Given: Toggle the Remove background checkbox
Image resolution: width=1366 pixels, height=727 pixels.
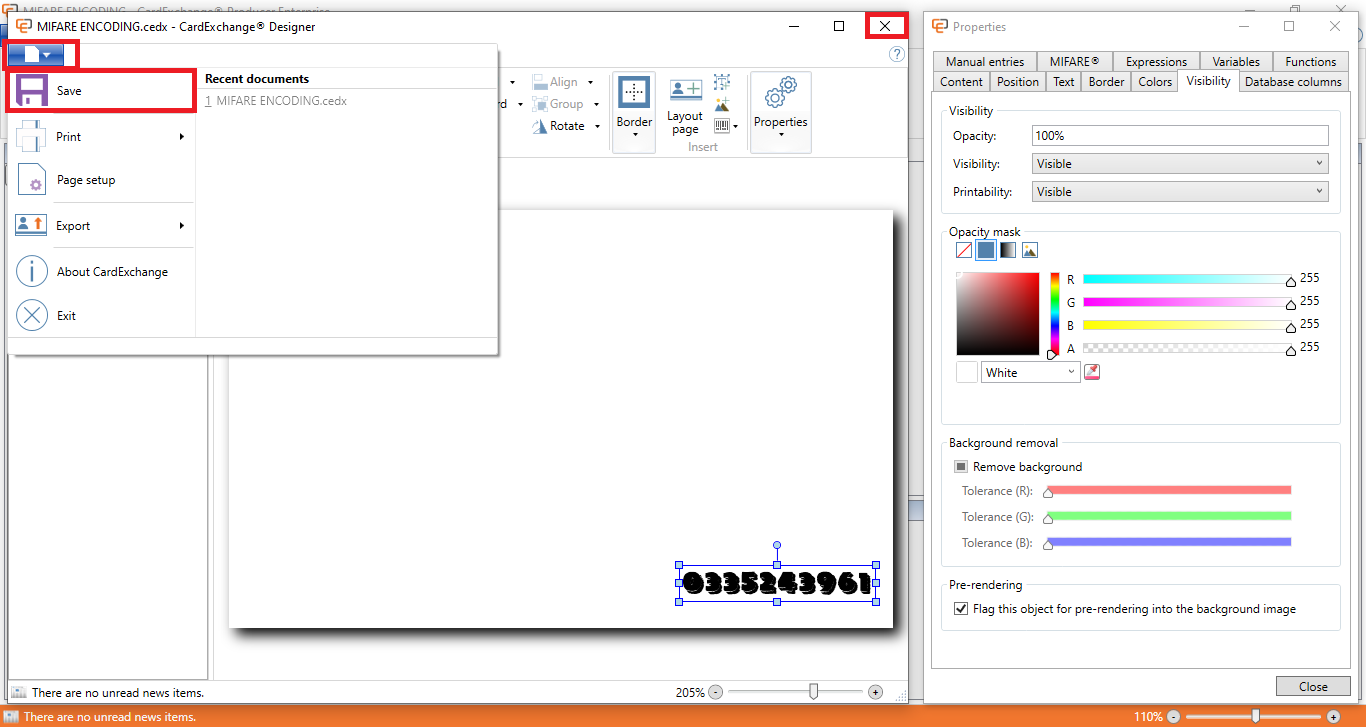Looking at the screenshot, I should coord(961,467).
